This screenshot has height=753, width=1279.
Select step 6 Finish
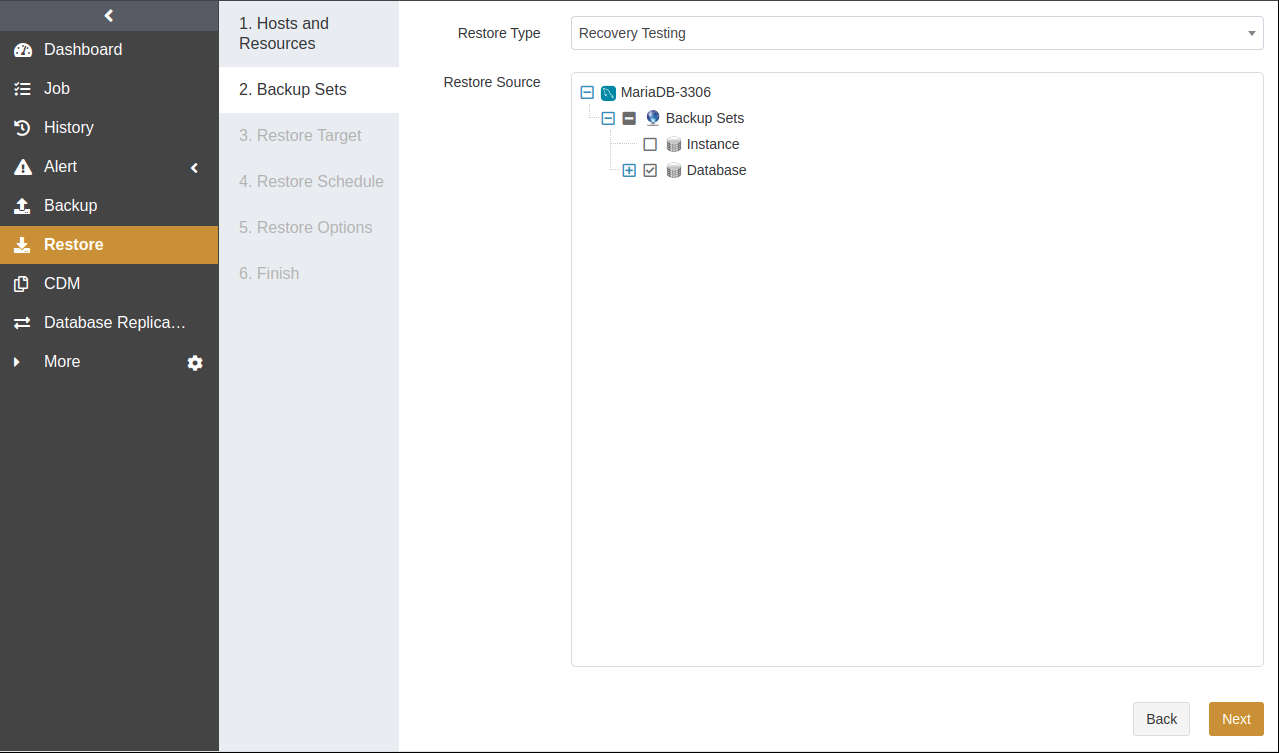pos(309,274)
